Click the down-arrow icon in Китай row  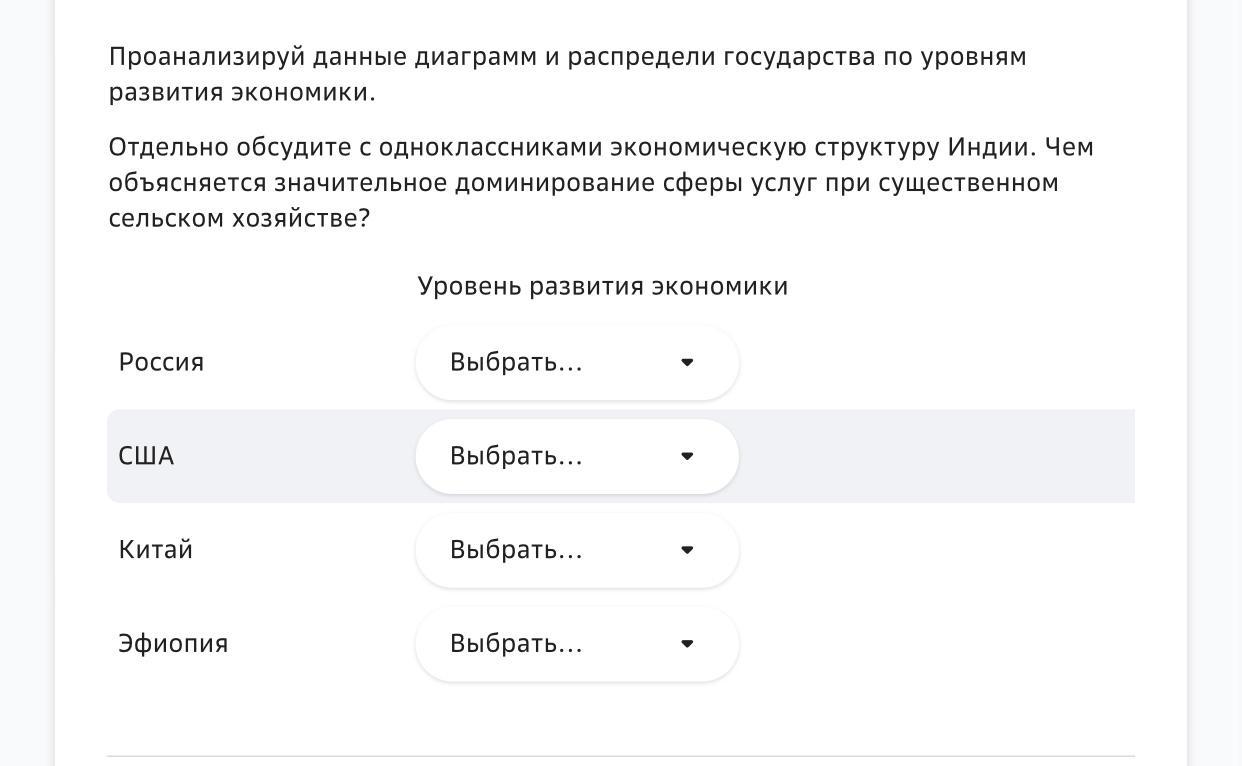[x=687, y=551]
